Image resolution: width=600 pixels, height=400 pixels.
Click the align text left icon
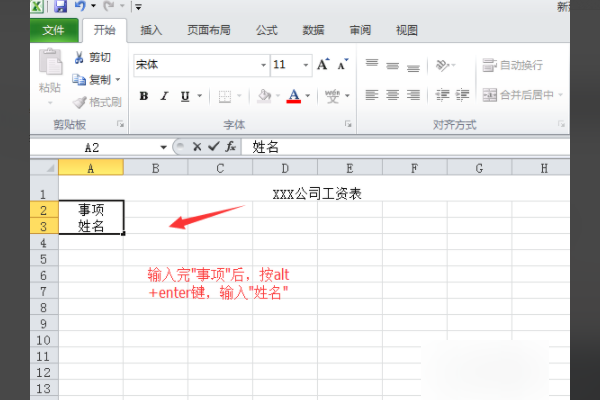(x=372, y=95)
